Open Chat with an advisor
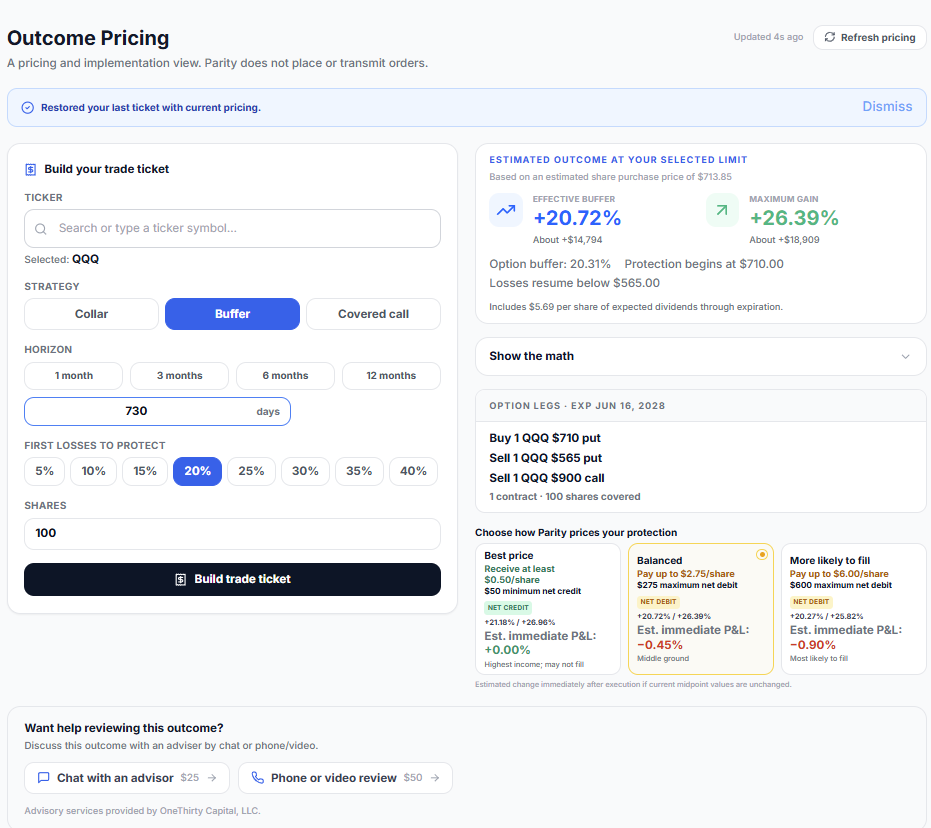 [x=127, y=778]
